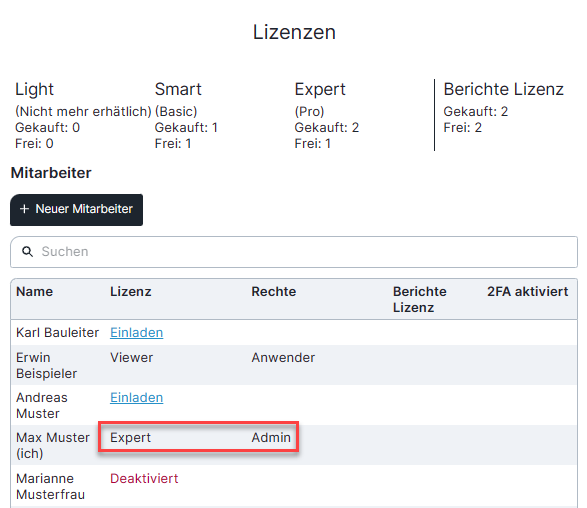
Task: Click the Neuer Mitarbeiter button
Action: pyautogui.click(x=76, y=210)
